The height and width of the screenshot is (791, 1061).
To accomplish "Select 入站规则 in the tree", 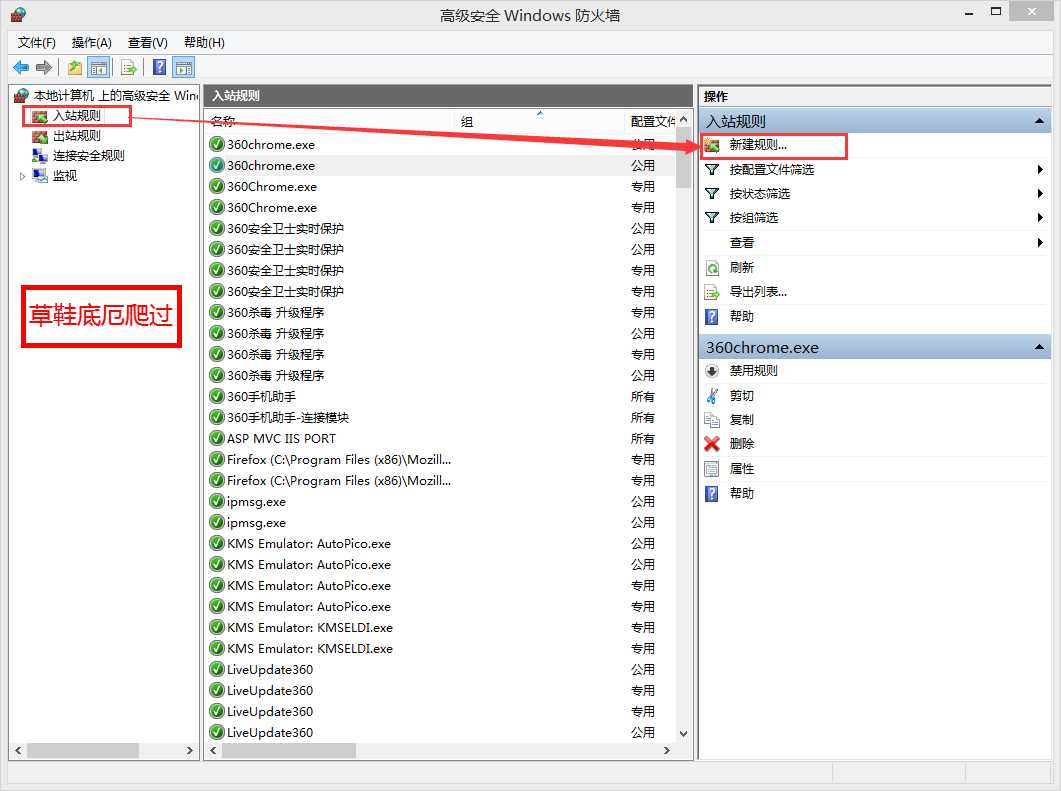I will [x=76, y=116].
